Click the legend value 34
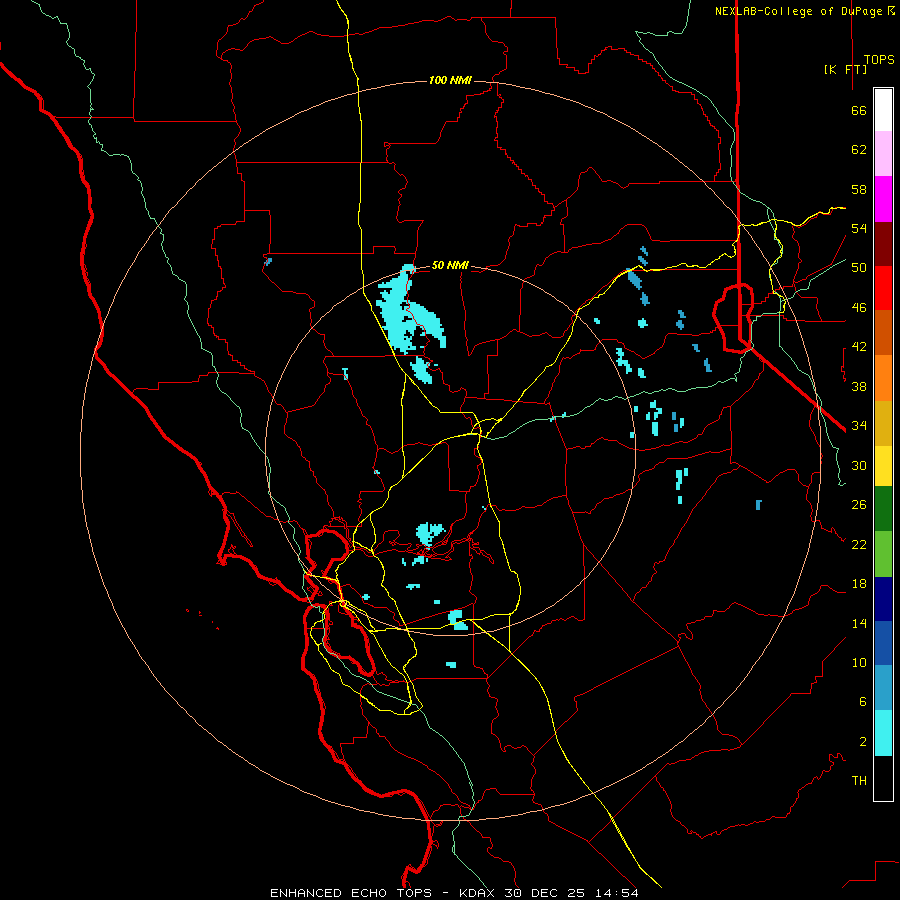900x900 pixels. point(859,426)
